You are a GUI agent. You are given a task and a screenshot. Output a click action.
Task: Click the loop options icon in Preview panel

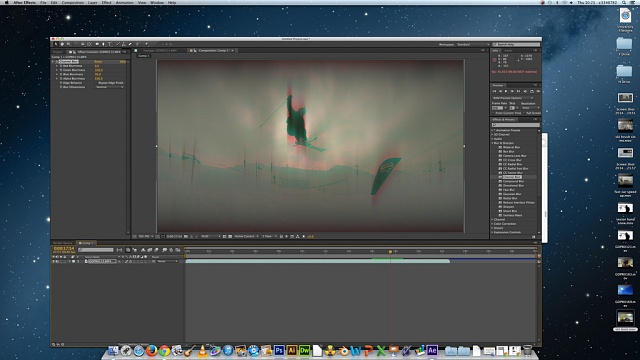point(532,91)
